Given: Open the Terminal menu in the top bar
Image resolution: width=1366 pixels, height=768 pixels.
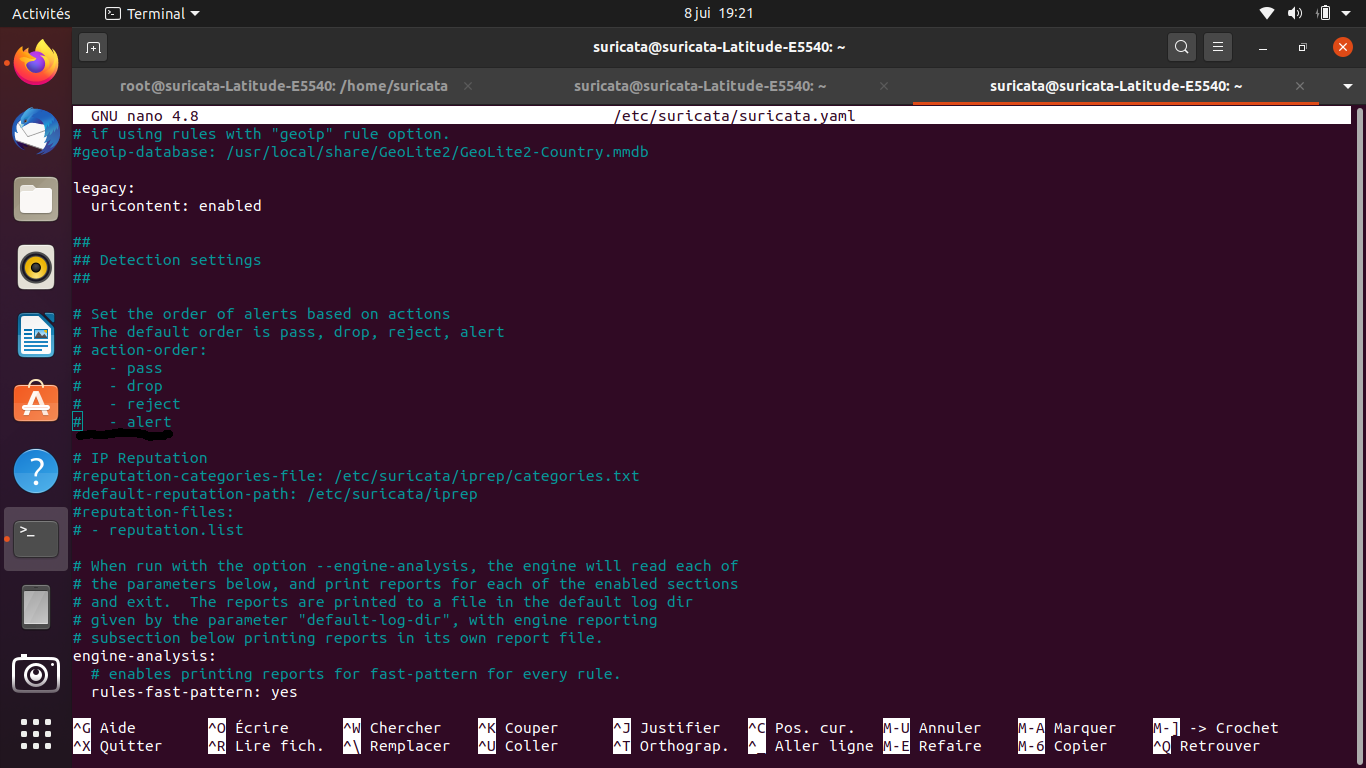Looking at the screenshot, I should [x=151, y=14].
